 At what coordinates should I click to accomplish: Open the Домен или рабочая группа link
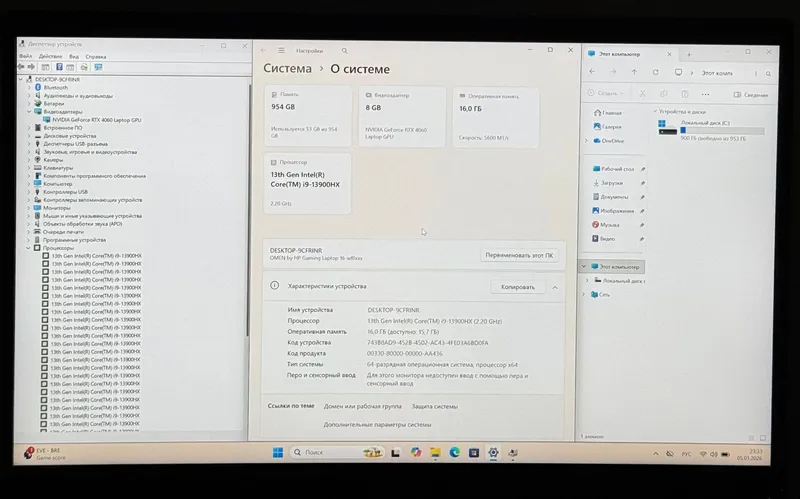[363, 406]
